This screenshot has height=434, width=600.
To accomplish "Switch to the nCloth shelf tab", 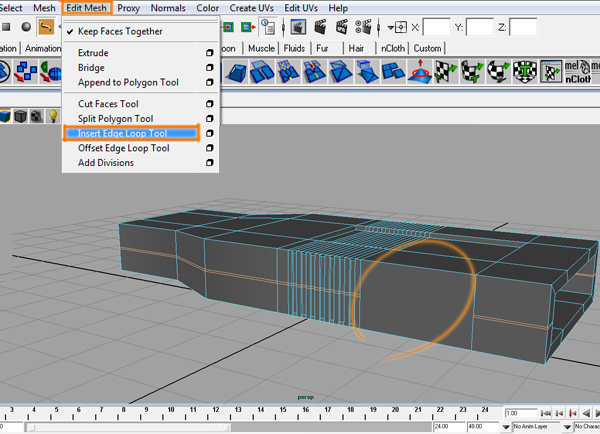I will (x=393, y=48).
